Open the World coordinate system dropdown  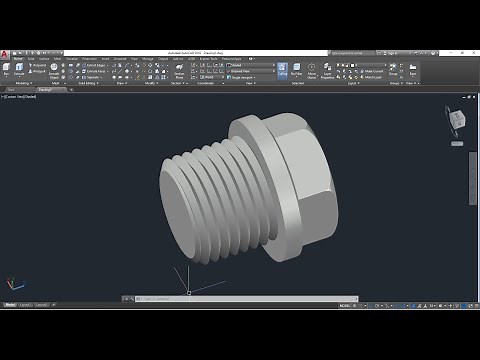(212, 77)
